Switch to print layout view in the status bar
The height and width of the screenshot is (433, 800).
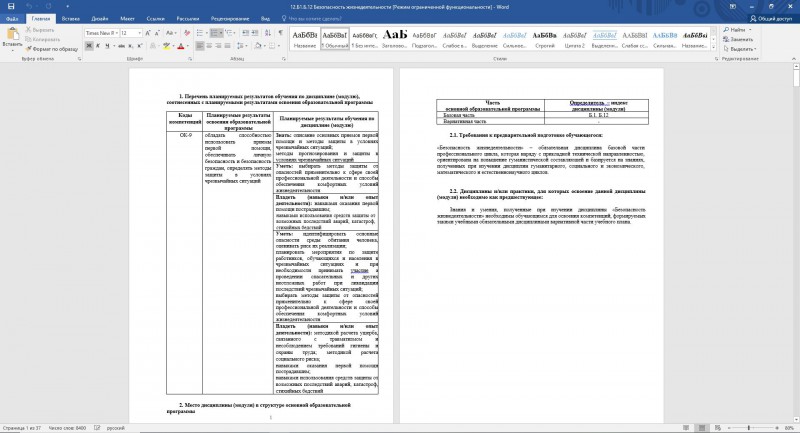702,428
